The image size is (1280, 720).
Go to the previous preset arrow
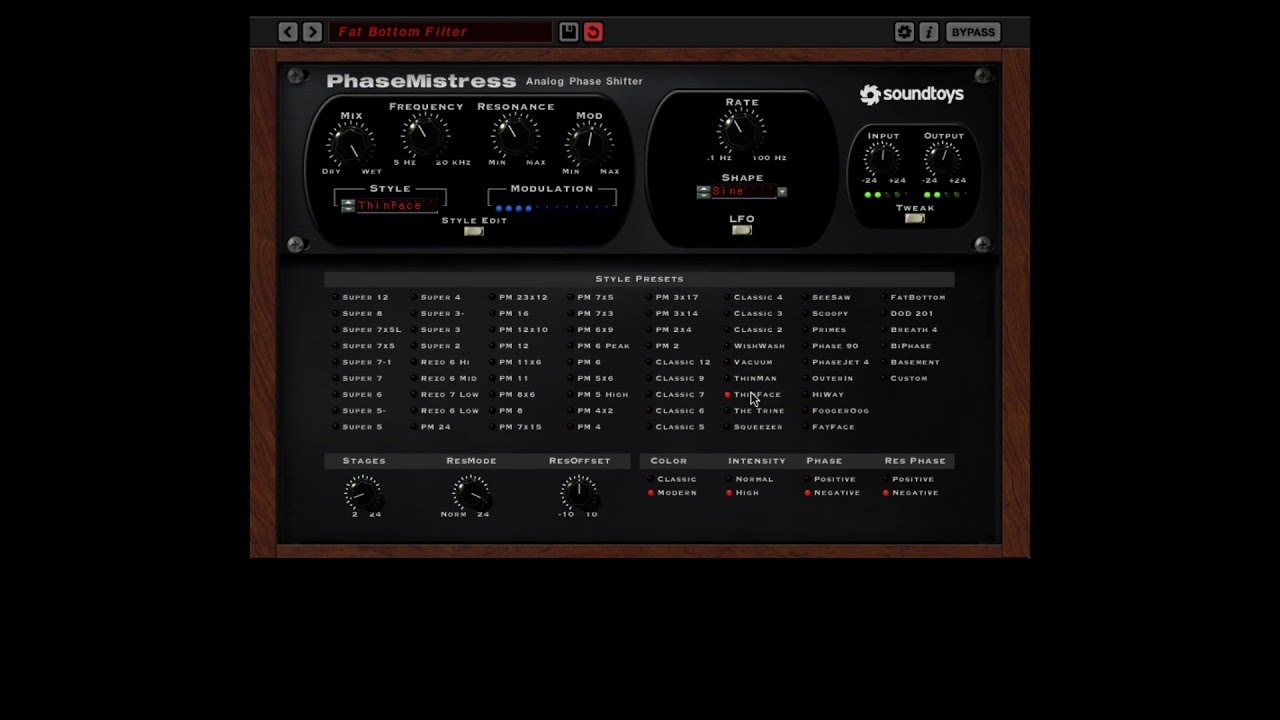[288, 32]
